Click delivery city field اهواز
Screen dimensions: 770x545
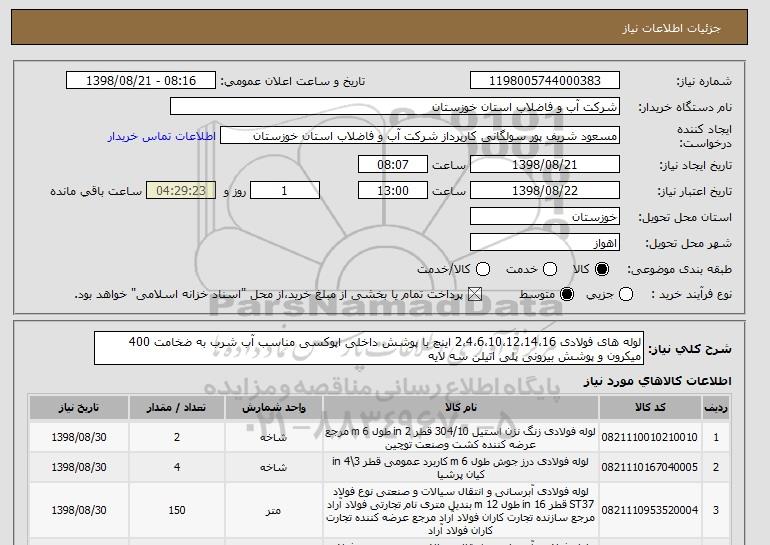click(x=545, y=243)
